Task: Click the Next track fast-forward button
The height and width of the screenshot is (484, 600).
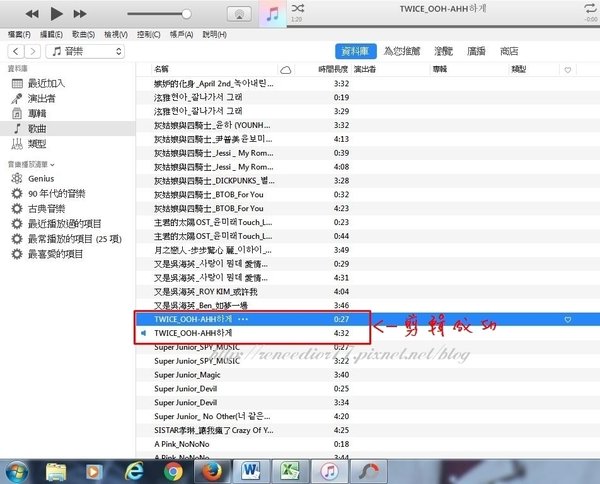Action: [x=80, y=14]
